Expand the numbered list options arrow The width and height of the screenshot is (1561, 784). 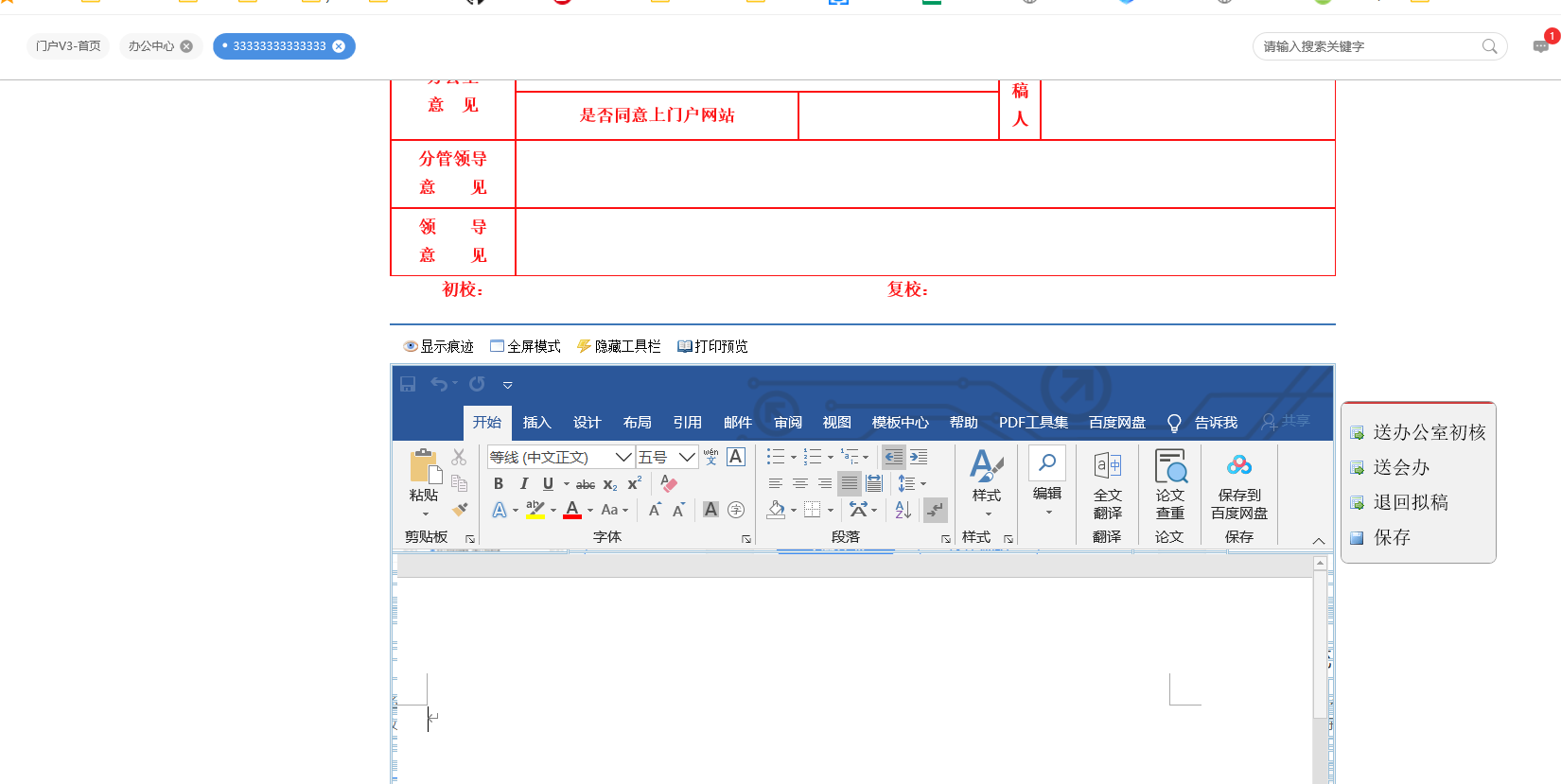(831, 458)
